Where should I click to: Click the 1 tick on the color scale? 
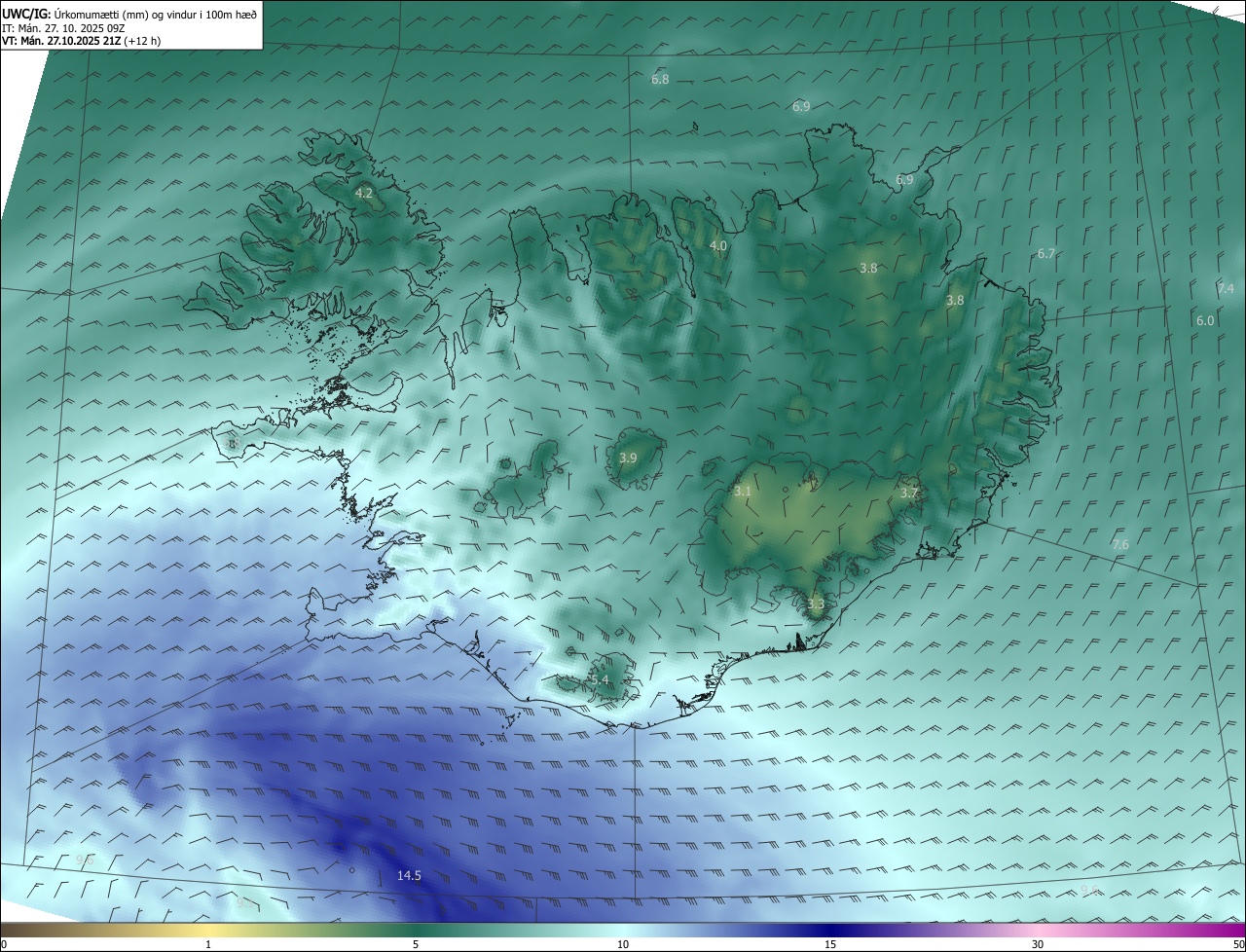pyautogui.click(x=208, y=944)
